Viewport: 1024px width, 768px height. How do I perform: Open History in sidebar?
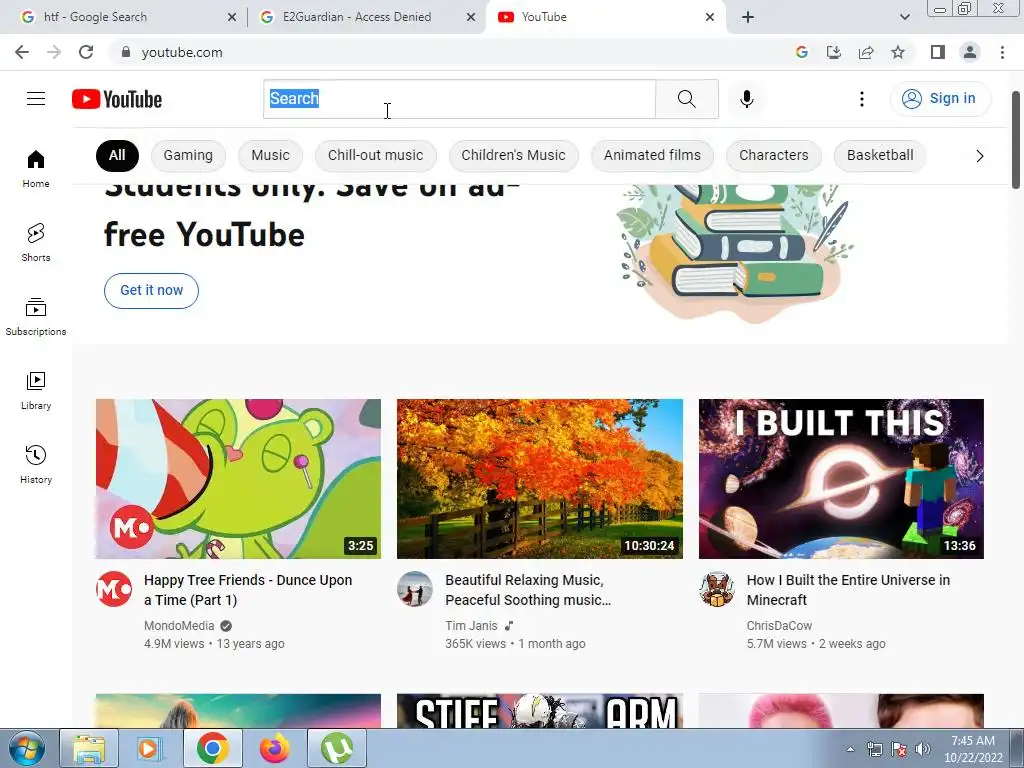click(x=36, y=464)
